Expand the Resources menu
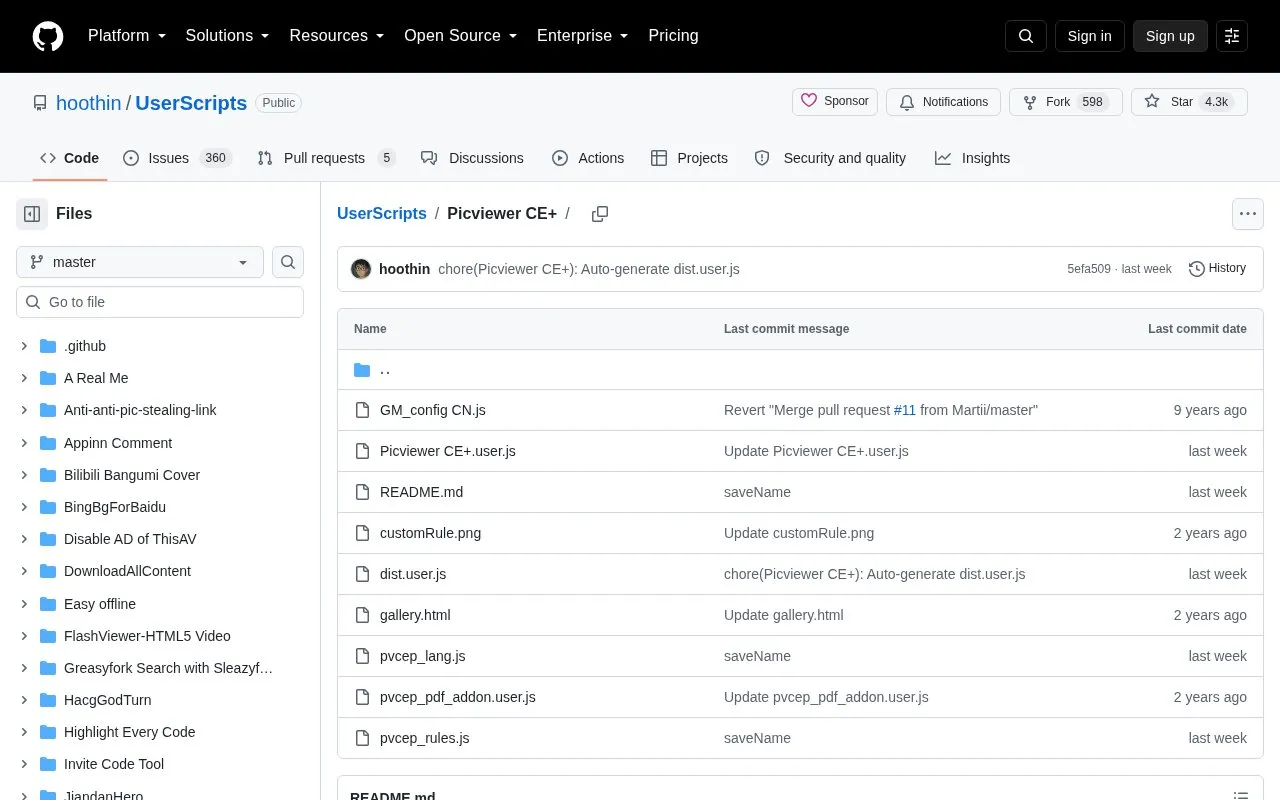Viewport: 1280px width, 800px height. (x=337, y=36)
